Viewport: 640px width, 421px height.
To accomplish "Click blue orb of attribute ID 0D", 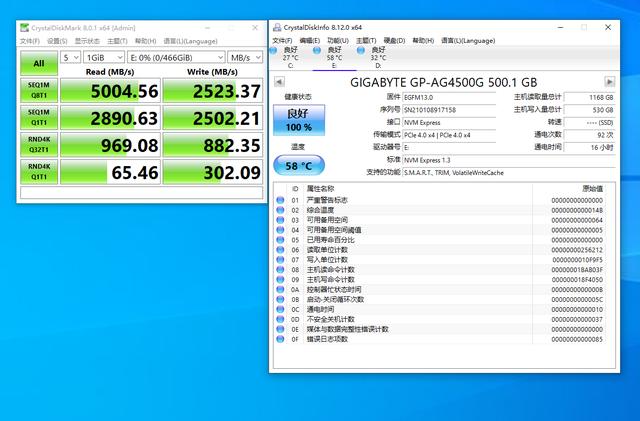I will [x=280, y=319].
